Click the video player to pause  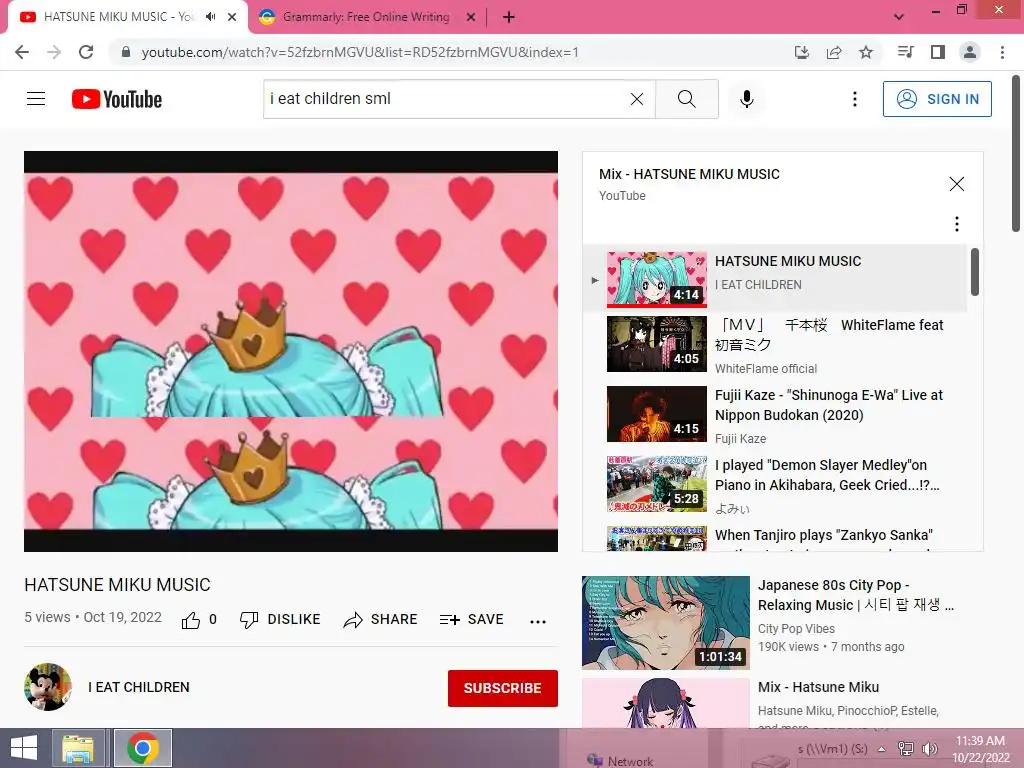291,351
